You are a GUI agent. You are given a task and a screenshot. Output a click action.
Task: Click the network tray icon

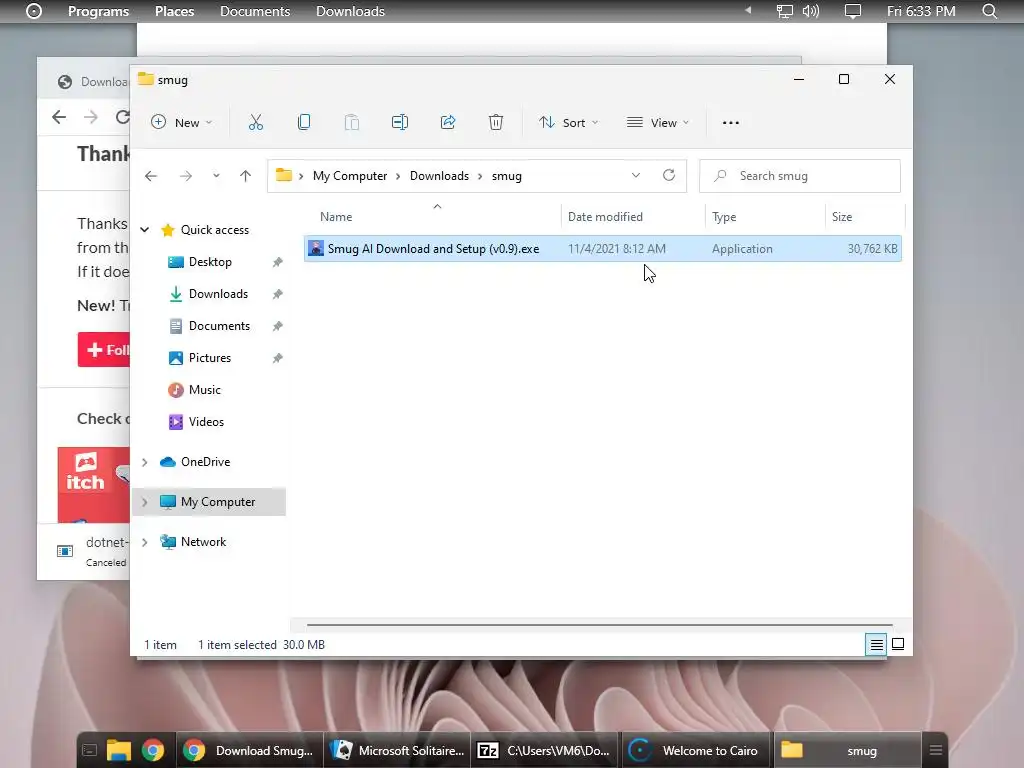[784, 11]
